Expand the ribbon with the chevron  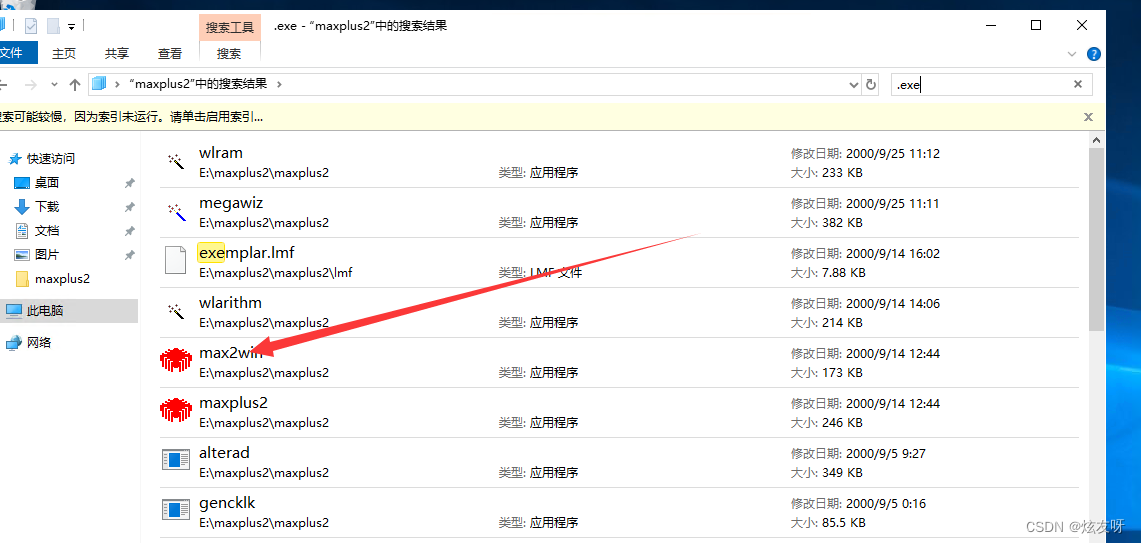(x=1071, y=54)
